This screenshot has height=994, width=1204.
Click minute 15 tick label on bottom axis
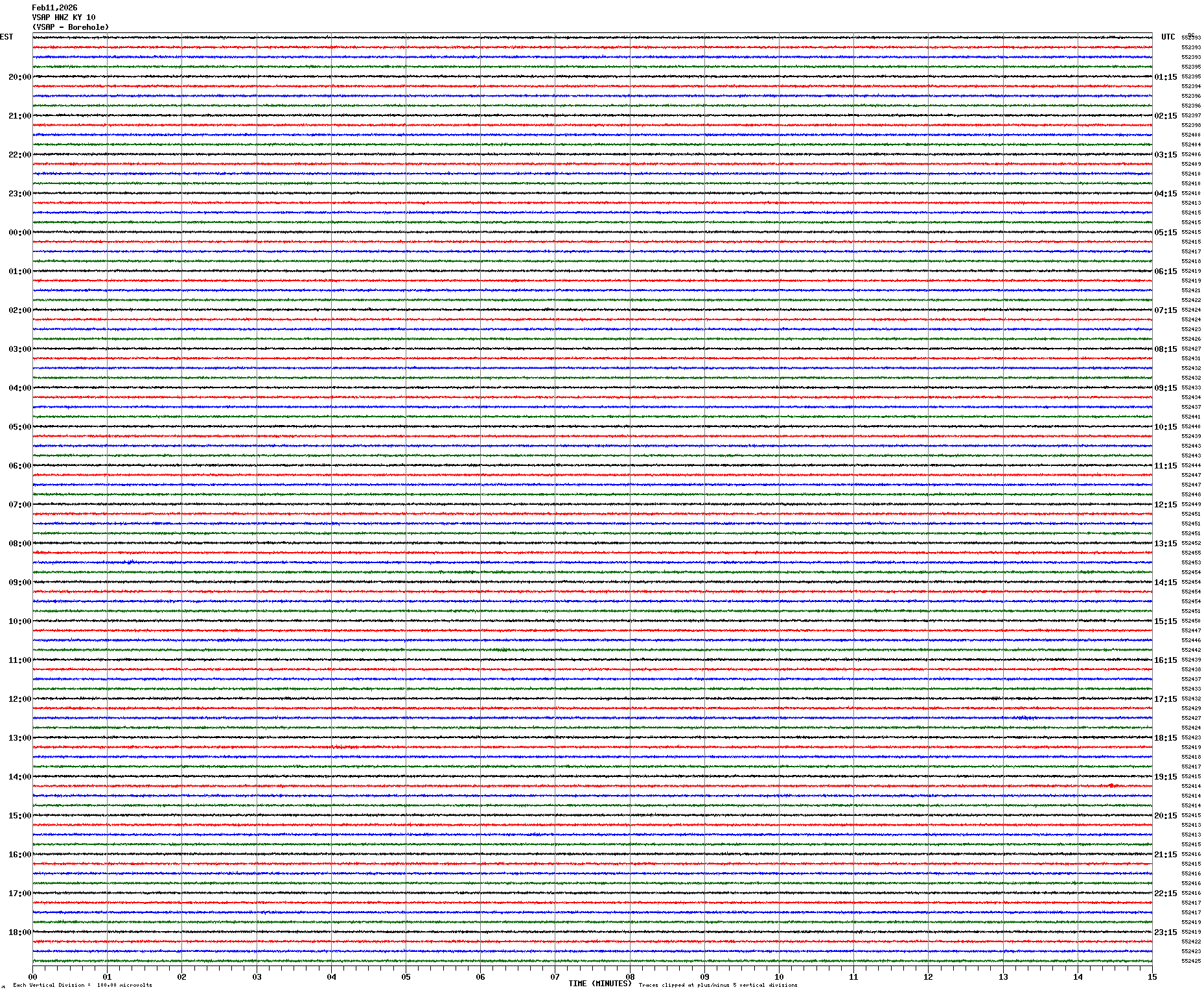point(1152,977)
